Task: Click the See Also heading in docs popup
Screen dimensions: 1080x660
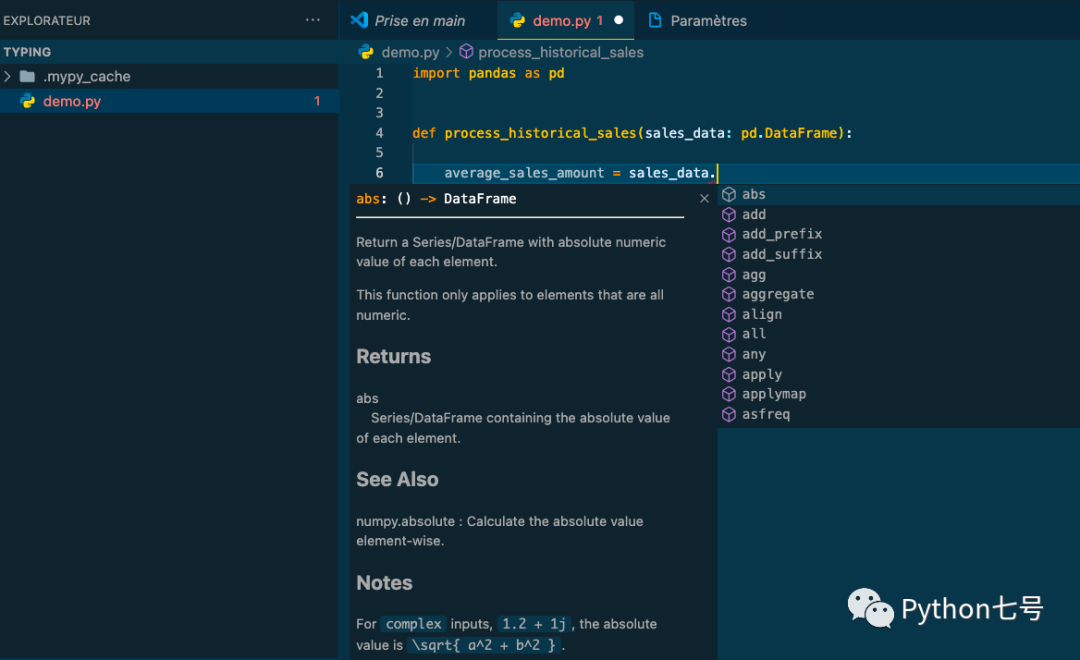Action: click(x=397, y=479)
